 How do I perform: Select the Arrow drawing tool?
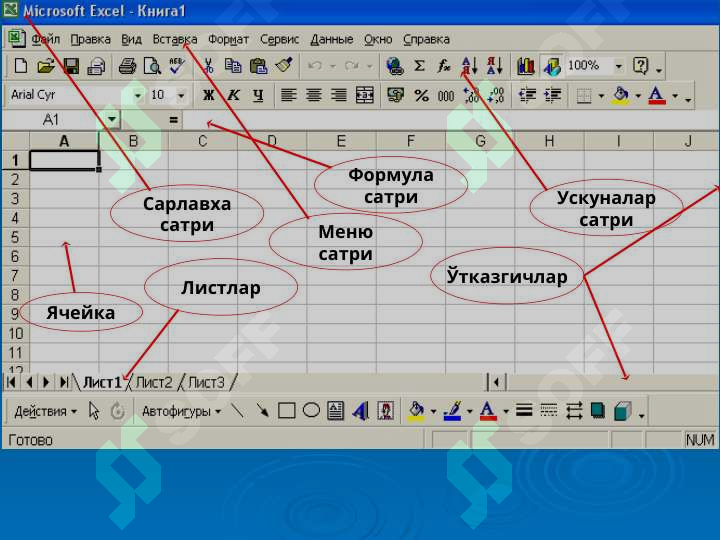(x=262, y=411)
